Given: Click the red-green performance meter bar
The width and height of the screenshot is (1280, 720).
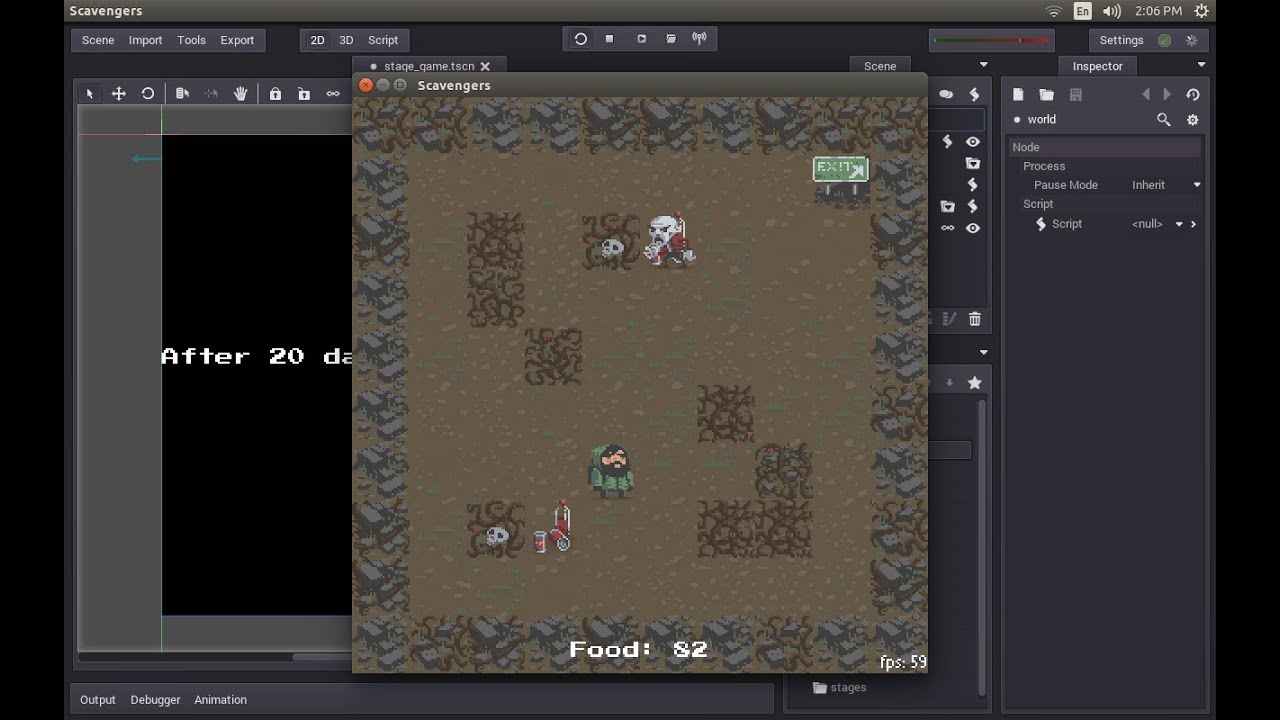Looking at the screenshot, I should (990, 40).
